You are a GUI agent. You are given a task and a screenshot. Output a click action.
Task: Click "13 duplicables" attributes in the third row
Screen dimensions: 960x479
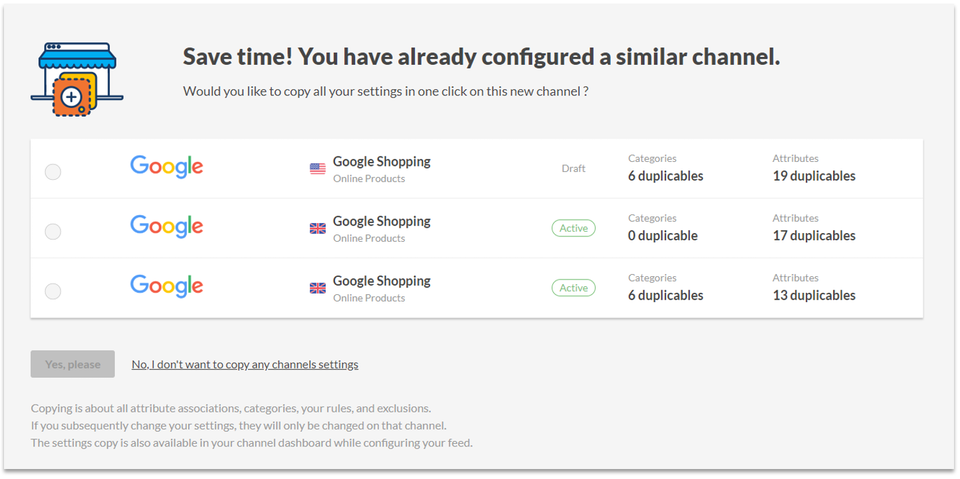[813, 296]
